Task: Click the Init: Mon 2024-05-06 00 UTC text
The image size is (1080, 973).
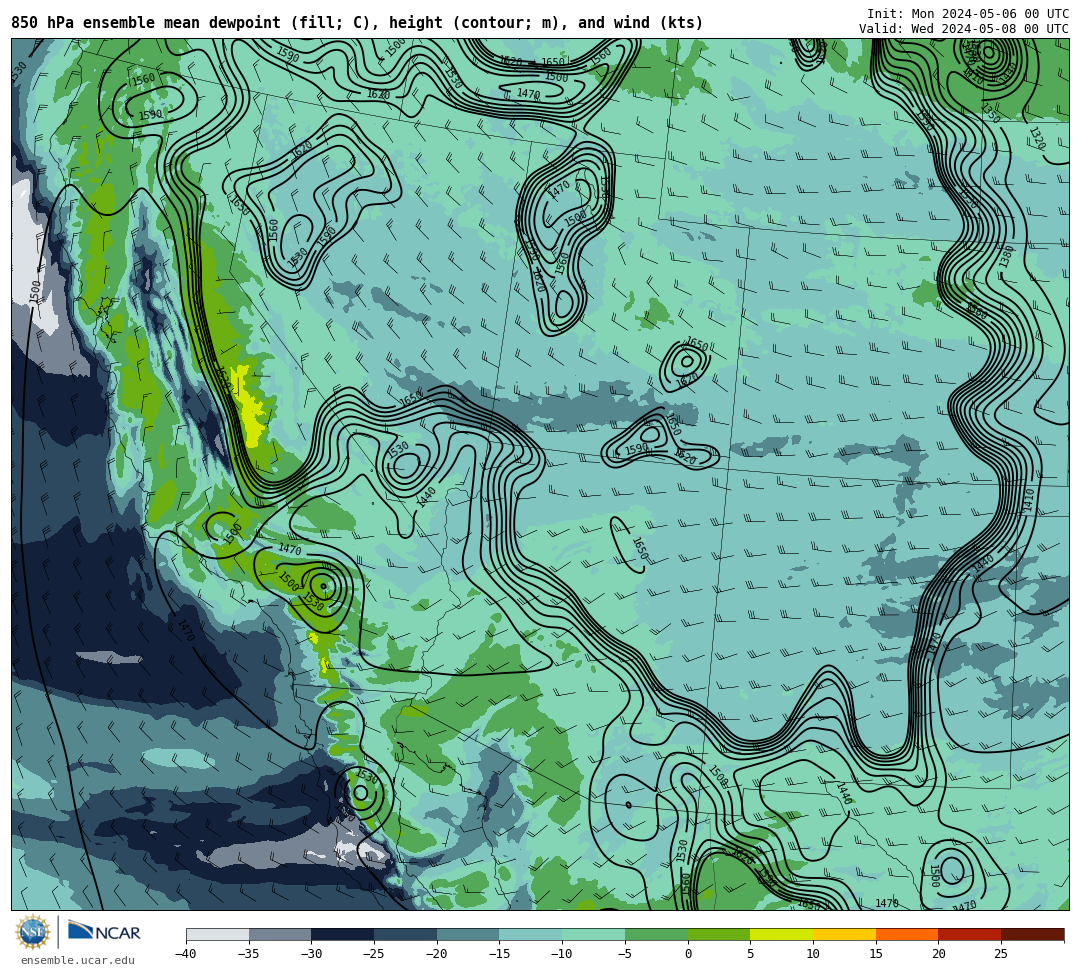Action: (968, 14)
